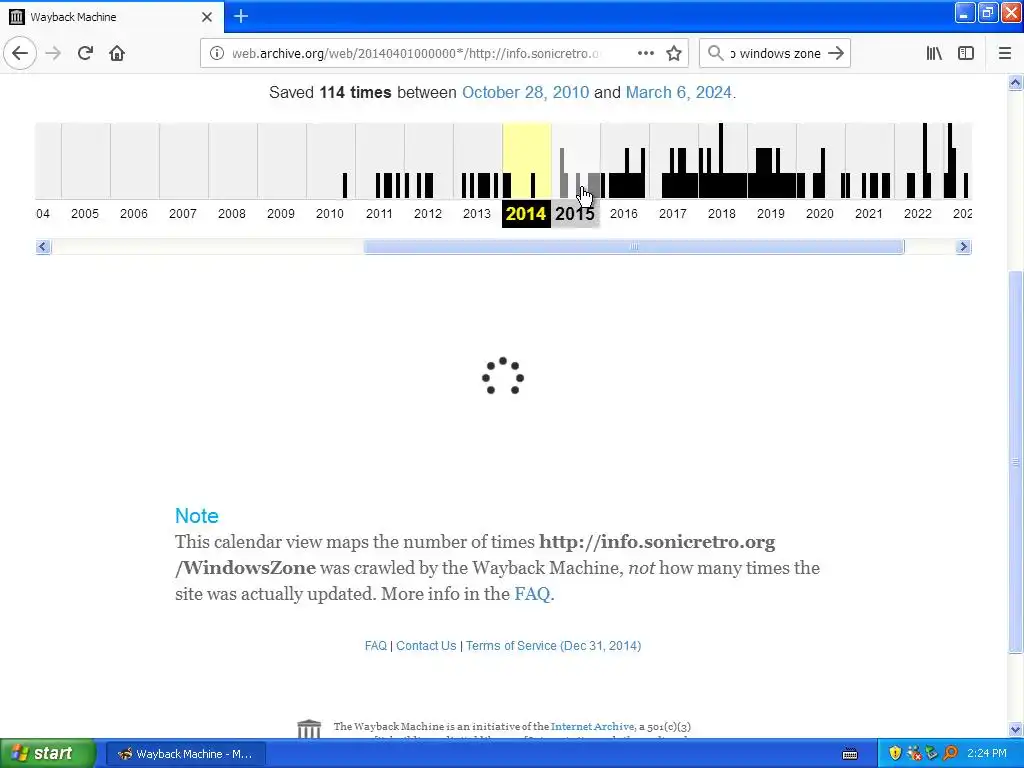Select year 2020 in the timeline
This screenshot has width=1024, height=768.
coord(820,214)
